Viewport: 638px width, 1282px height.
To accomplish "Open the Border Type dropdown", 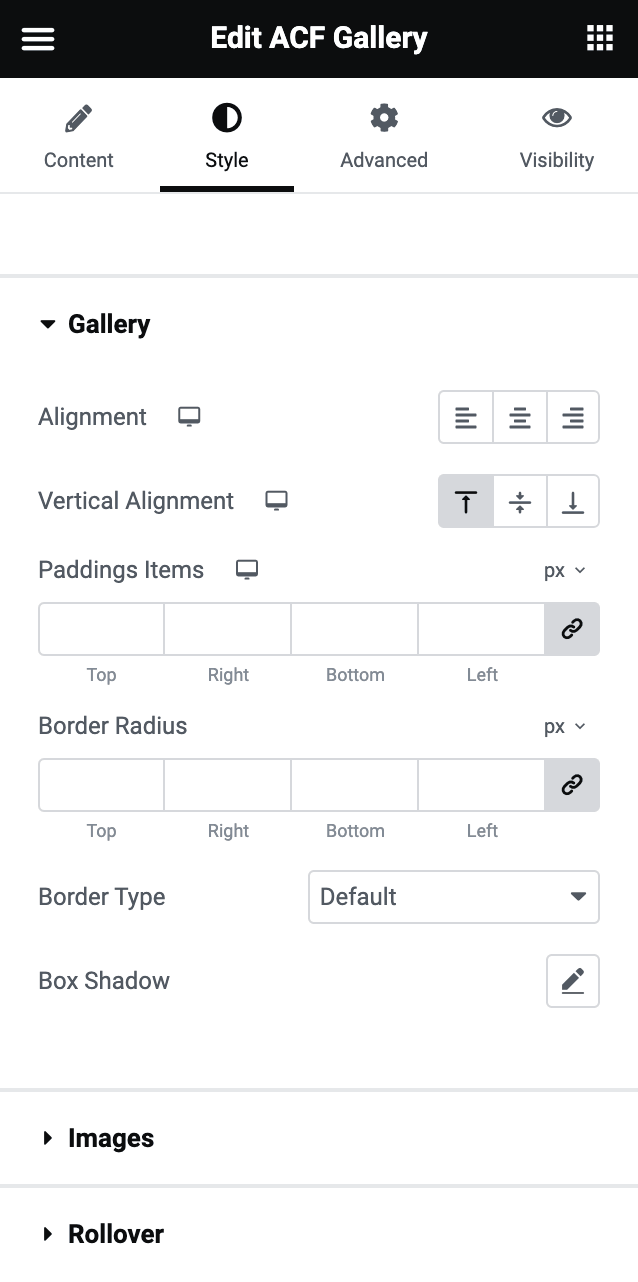I will click(x=453, y=897).
